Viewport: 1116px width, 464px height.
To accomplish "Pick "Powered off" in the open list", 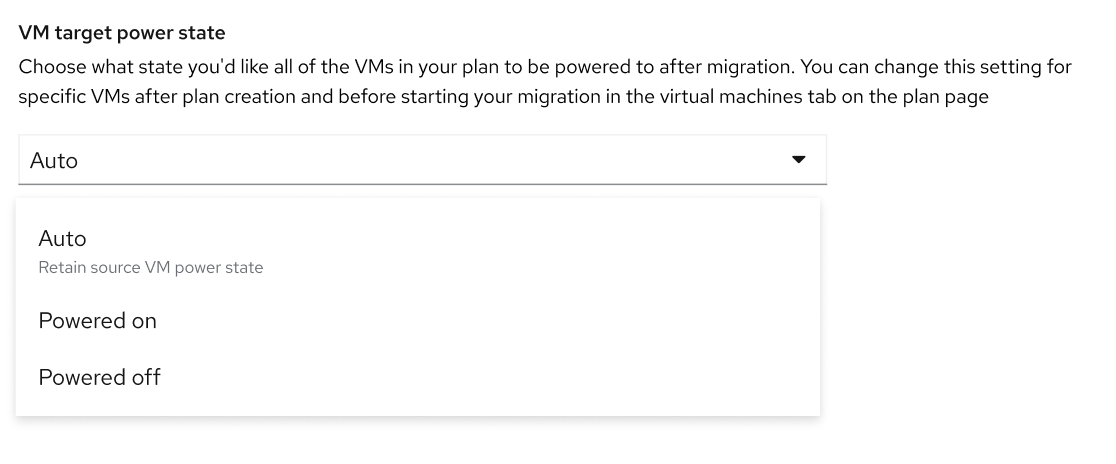I will click(x=99, y=377).
